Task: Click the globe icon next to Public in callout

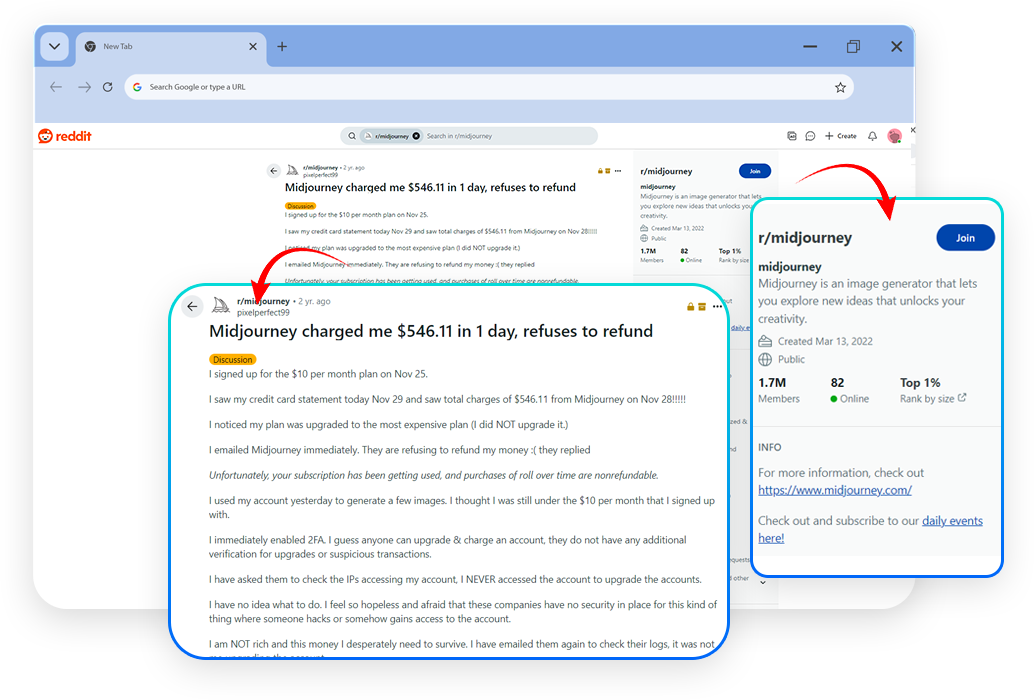Action: click(765, 359)
